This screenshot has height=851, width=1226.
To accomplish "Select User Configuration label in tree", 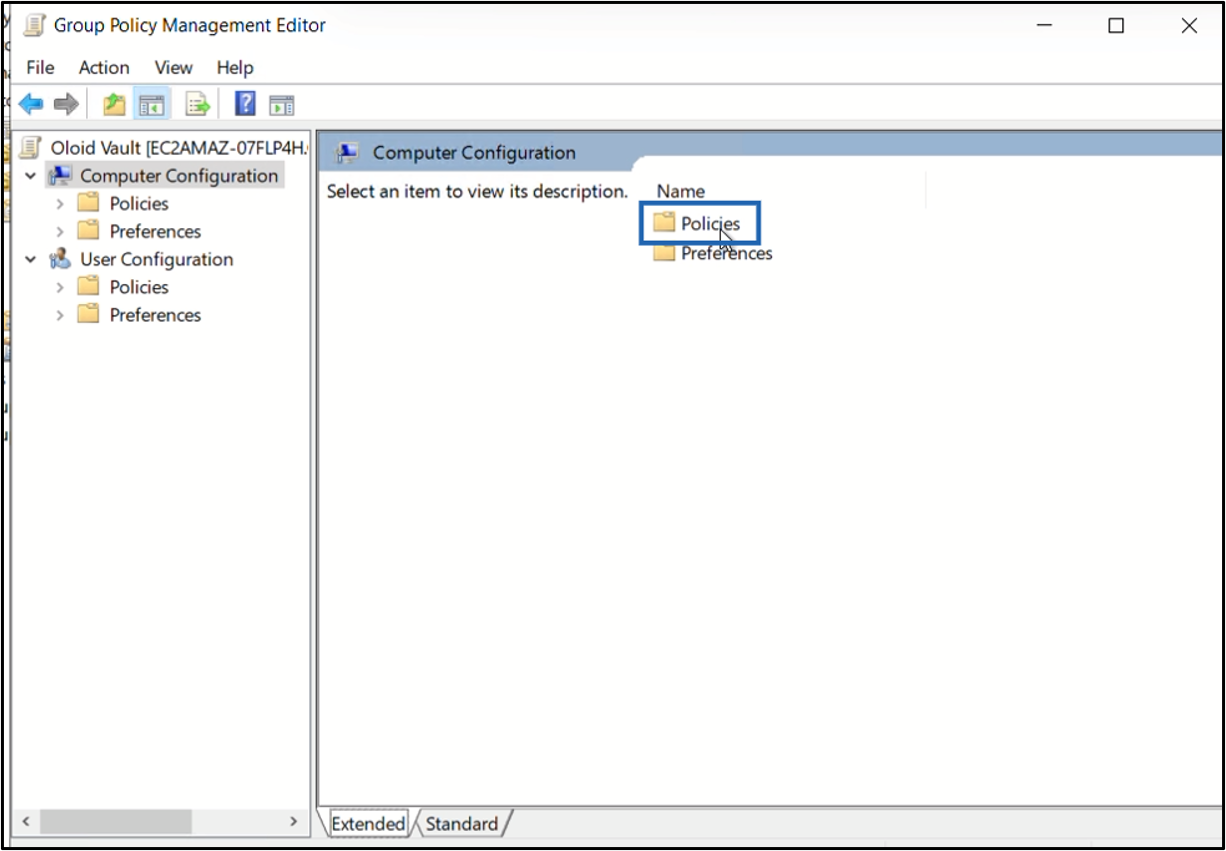I will pyautogui.click(x=156, y=259).
